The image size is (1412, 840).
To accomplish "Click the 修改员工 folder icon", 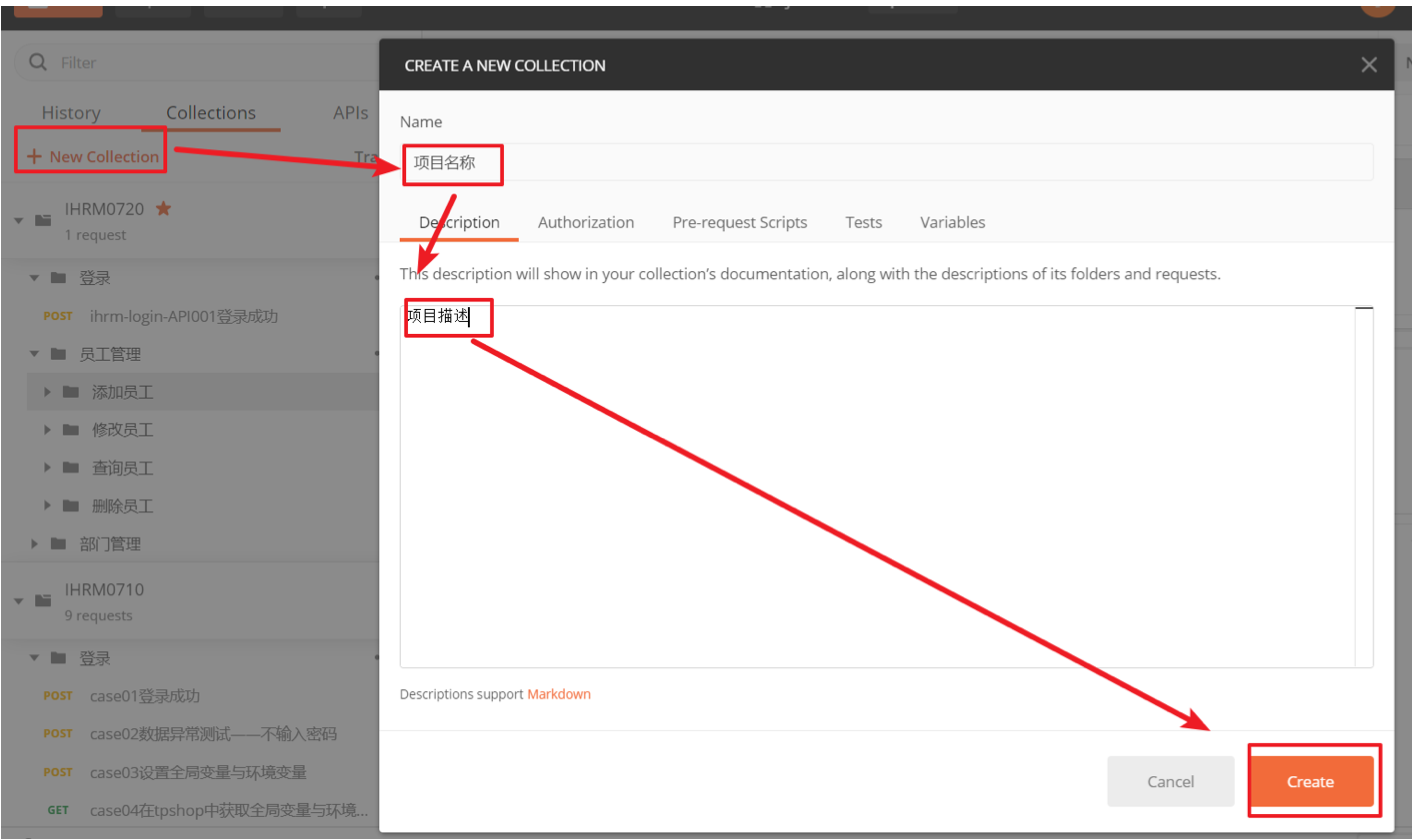I will click(x=70, y=430).
